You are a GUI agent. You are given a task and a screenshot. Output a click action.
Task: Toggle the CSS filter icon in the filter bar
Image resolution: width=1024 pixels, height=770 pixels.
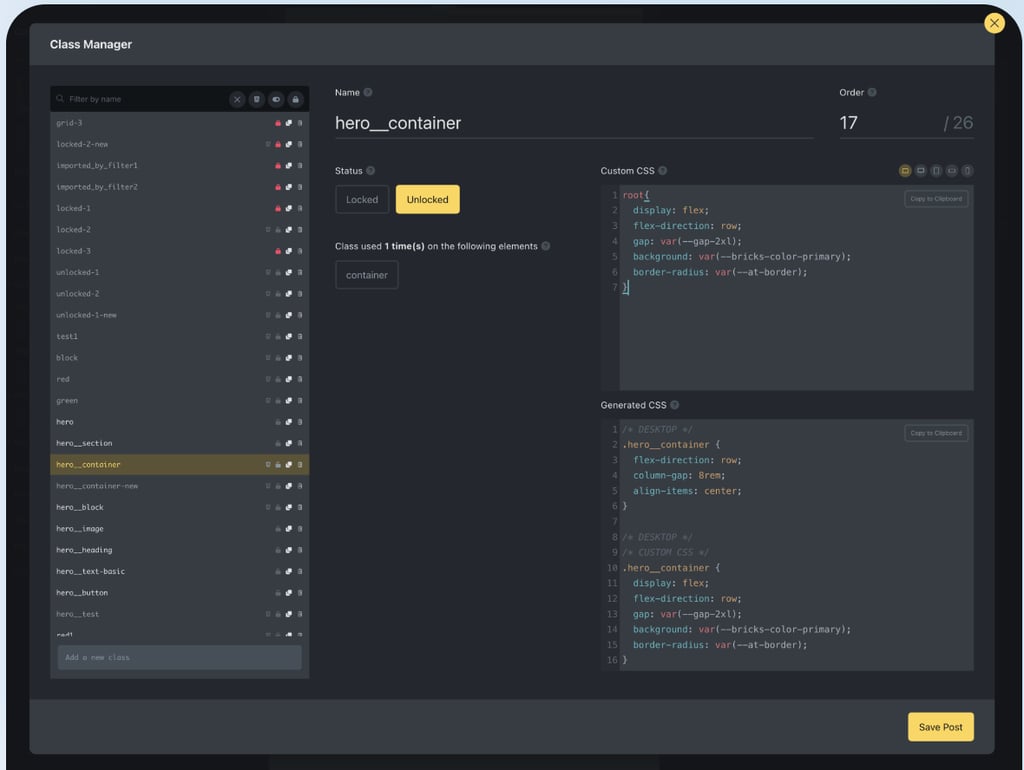257,99
